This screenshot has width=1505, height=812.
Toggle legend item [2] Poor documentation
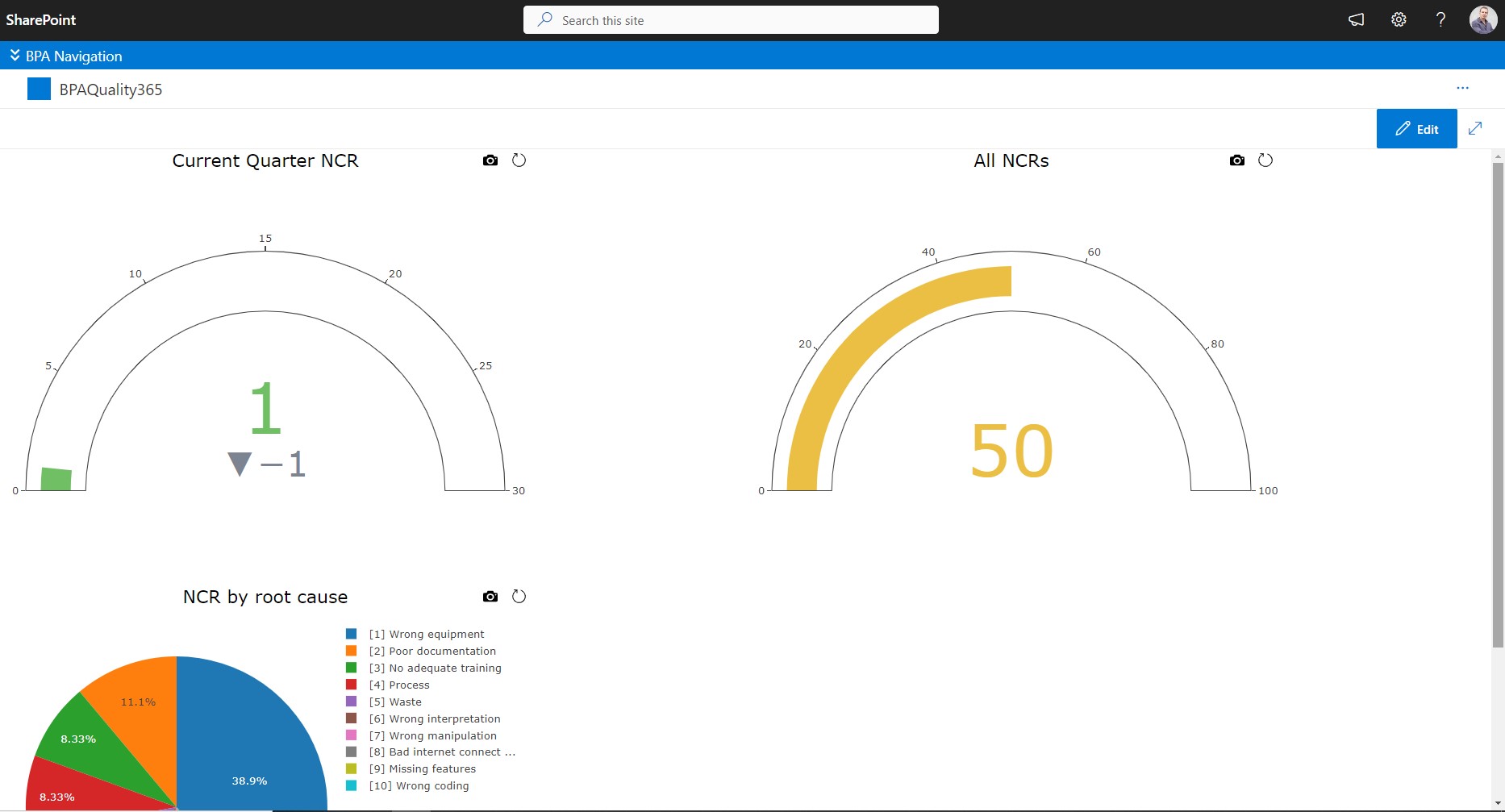pos(421,652)
